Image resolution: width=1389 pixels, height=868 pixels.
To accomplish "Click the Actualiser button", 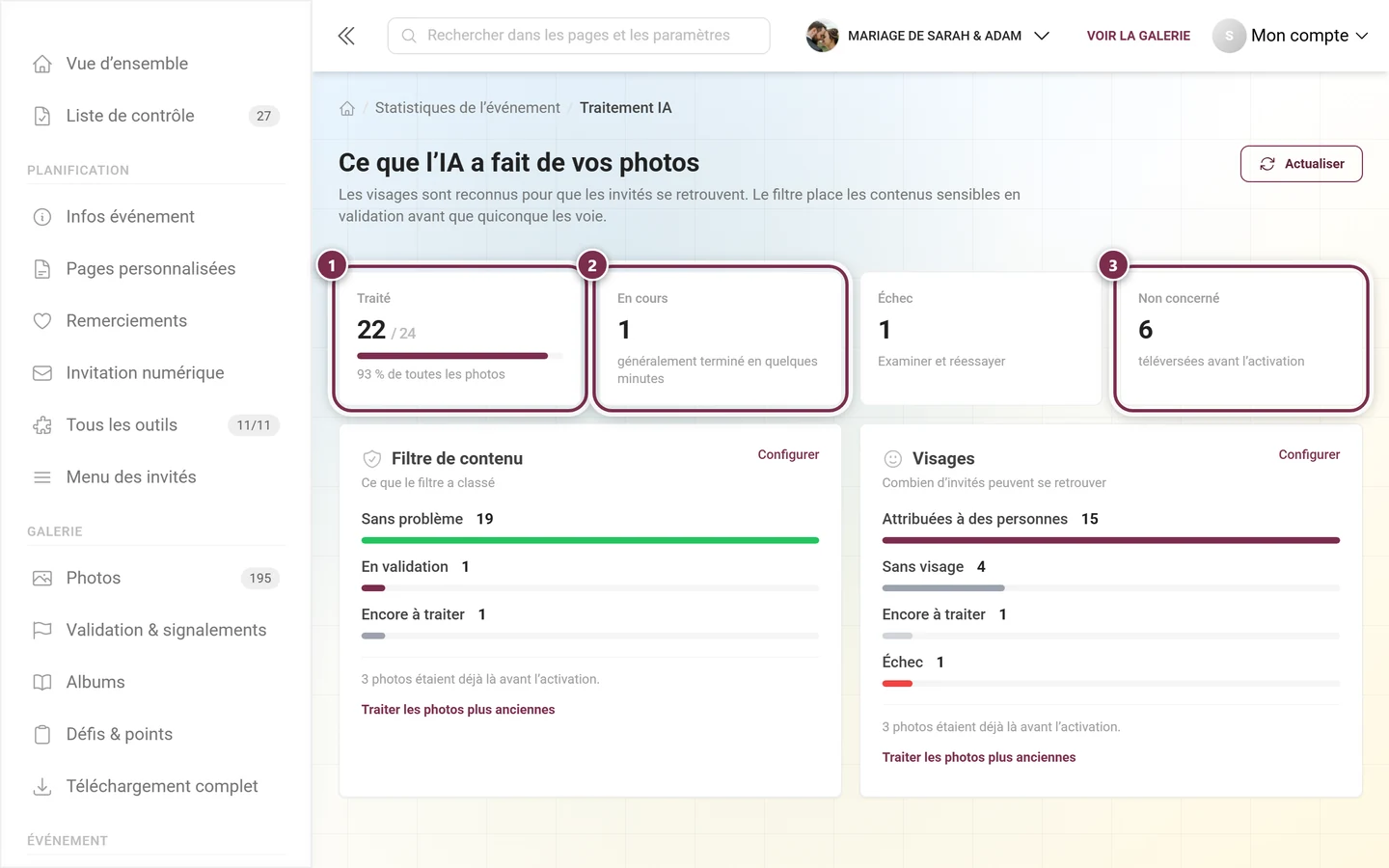I will (x=1301, y=164).
